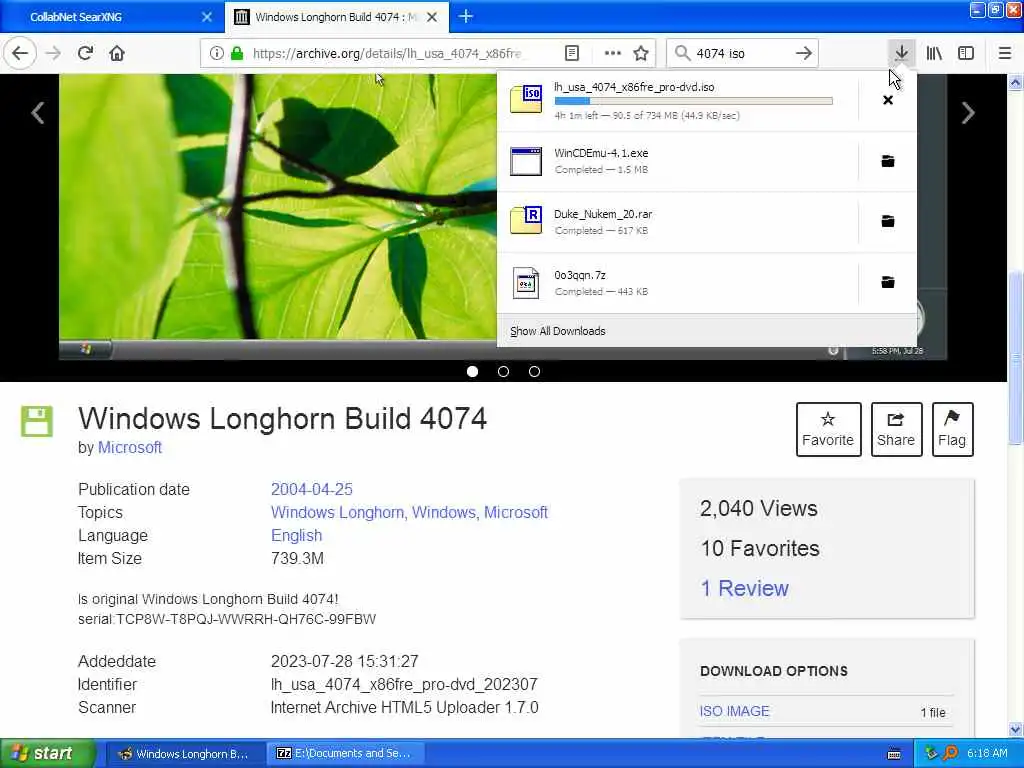The image size is (1024, 768).
Task: Show site information icon in address bar
Action: [216, 54]
